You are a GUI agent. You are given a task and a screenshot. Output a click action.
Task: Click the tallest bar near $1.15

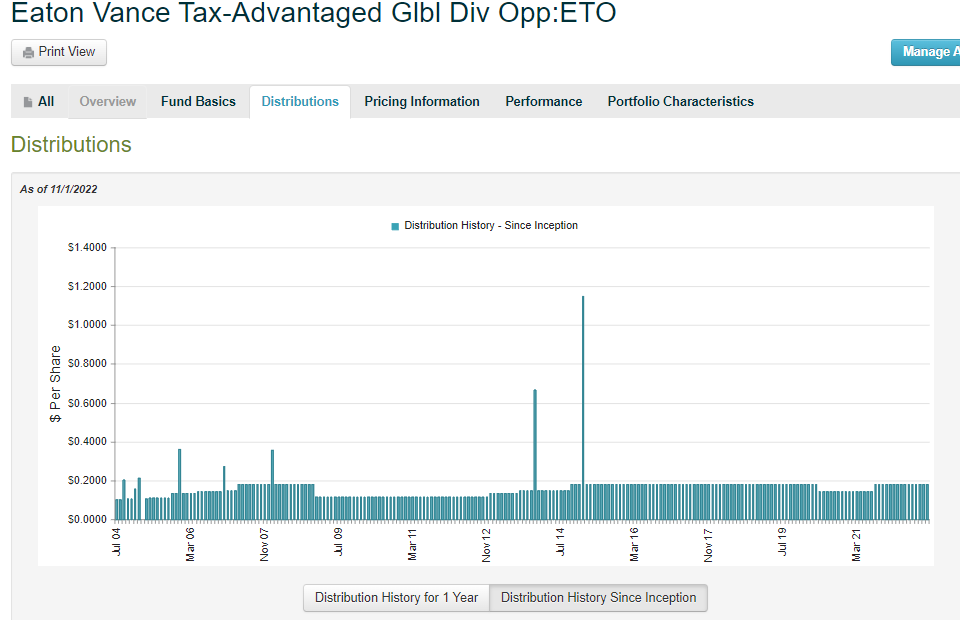(583, 408)
